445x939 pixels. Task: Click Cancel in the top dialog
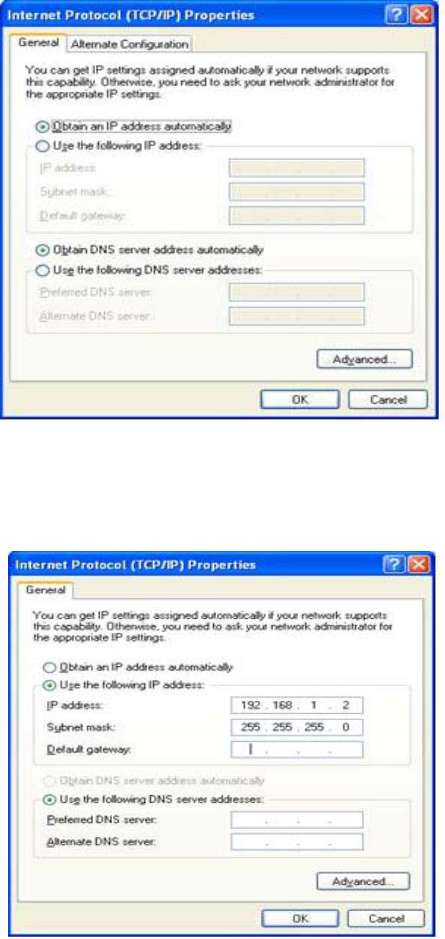[388, 399]
